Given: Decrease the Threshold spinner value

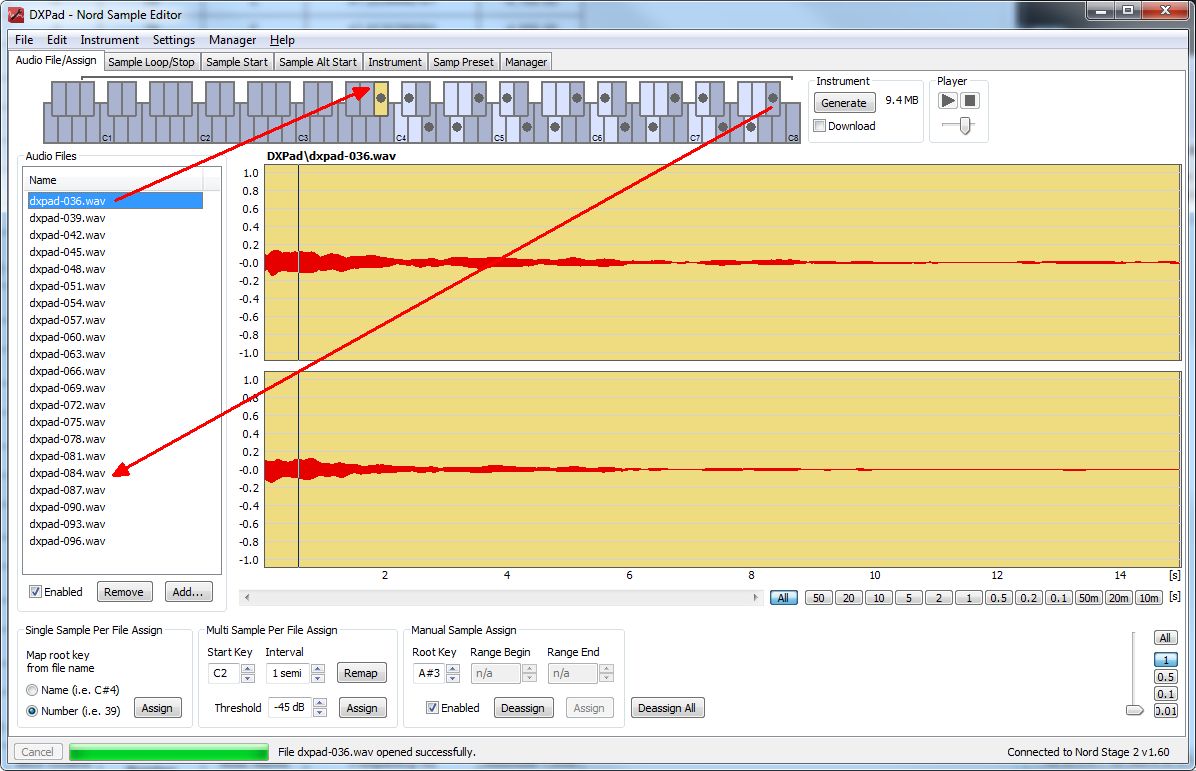Looking at the screenshot, I should 320,712.
